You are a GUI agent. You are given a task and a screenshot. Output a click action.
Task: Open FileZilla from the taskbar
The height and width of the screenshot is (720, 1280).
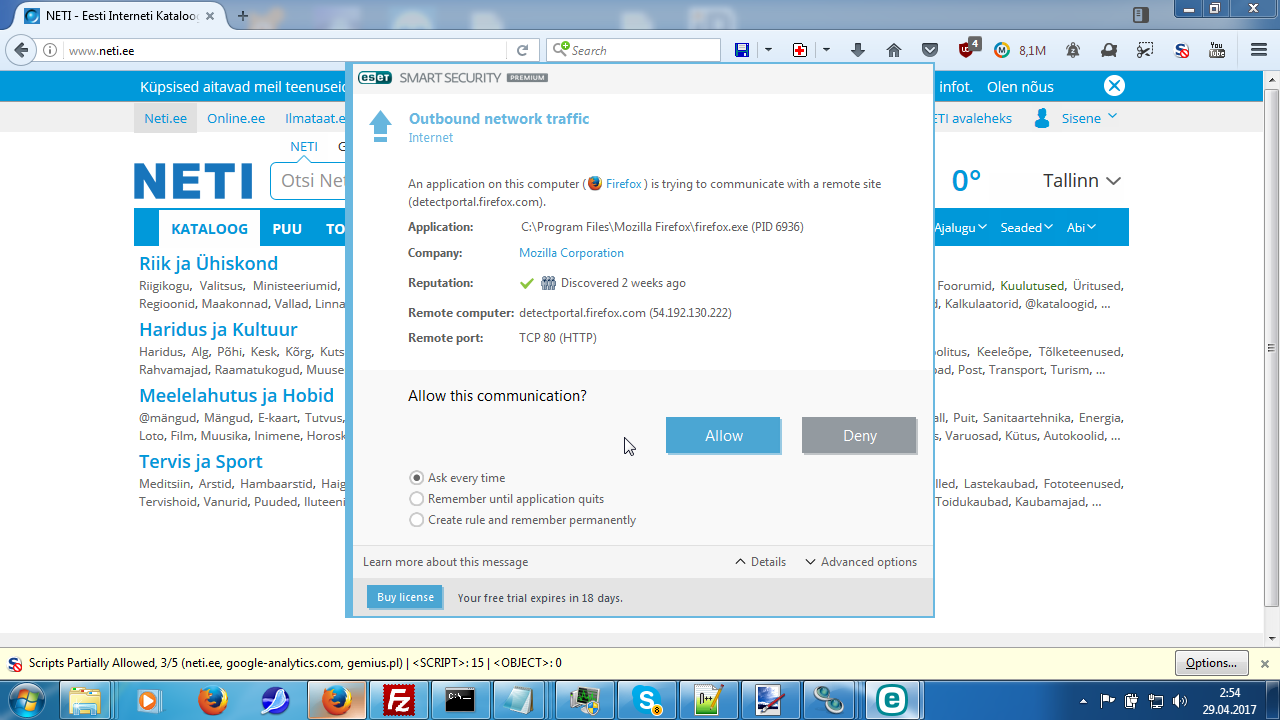(x=399, y=701)
